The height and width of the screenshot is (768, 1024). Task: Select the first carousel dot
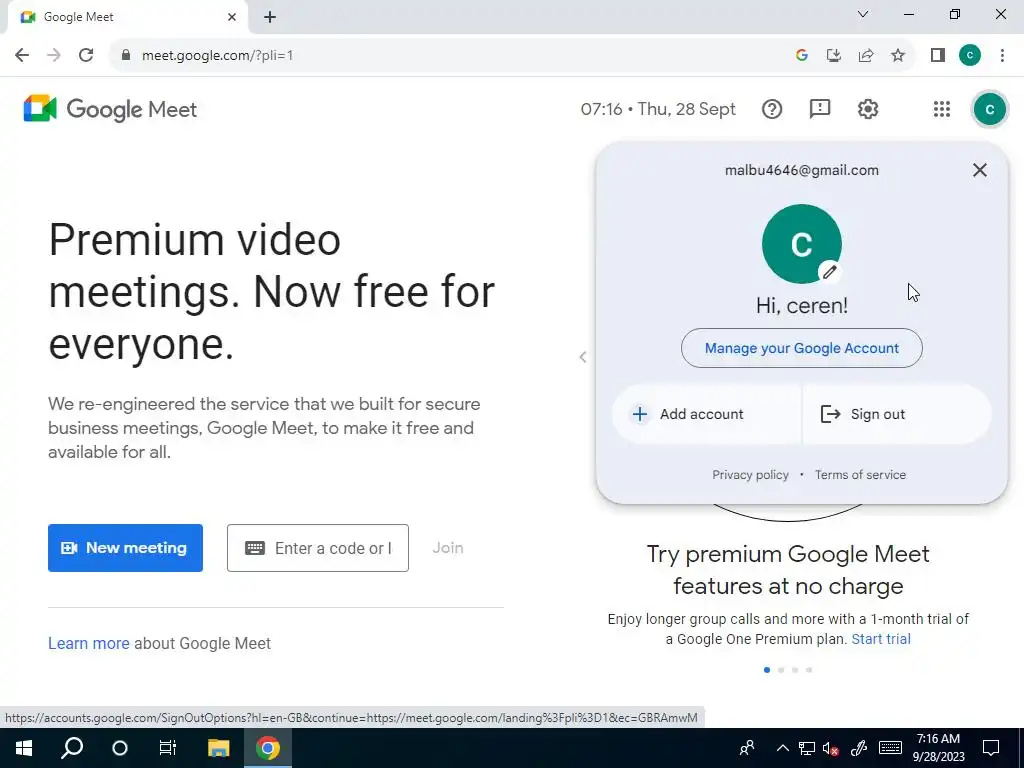coord(767,669)
